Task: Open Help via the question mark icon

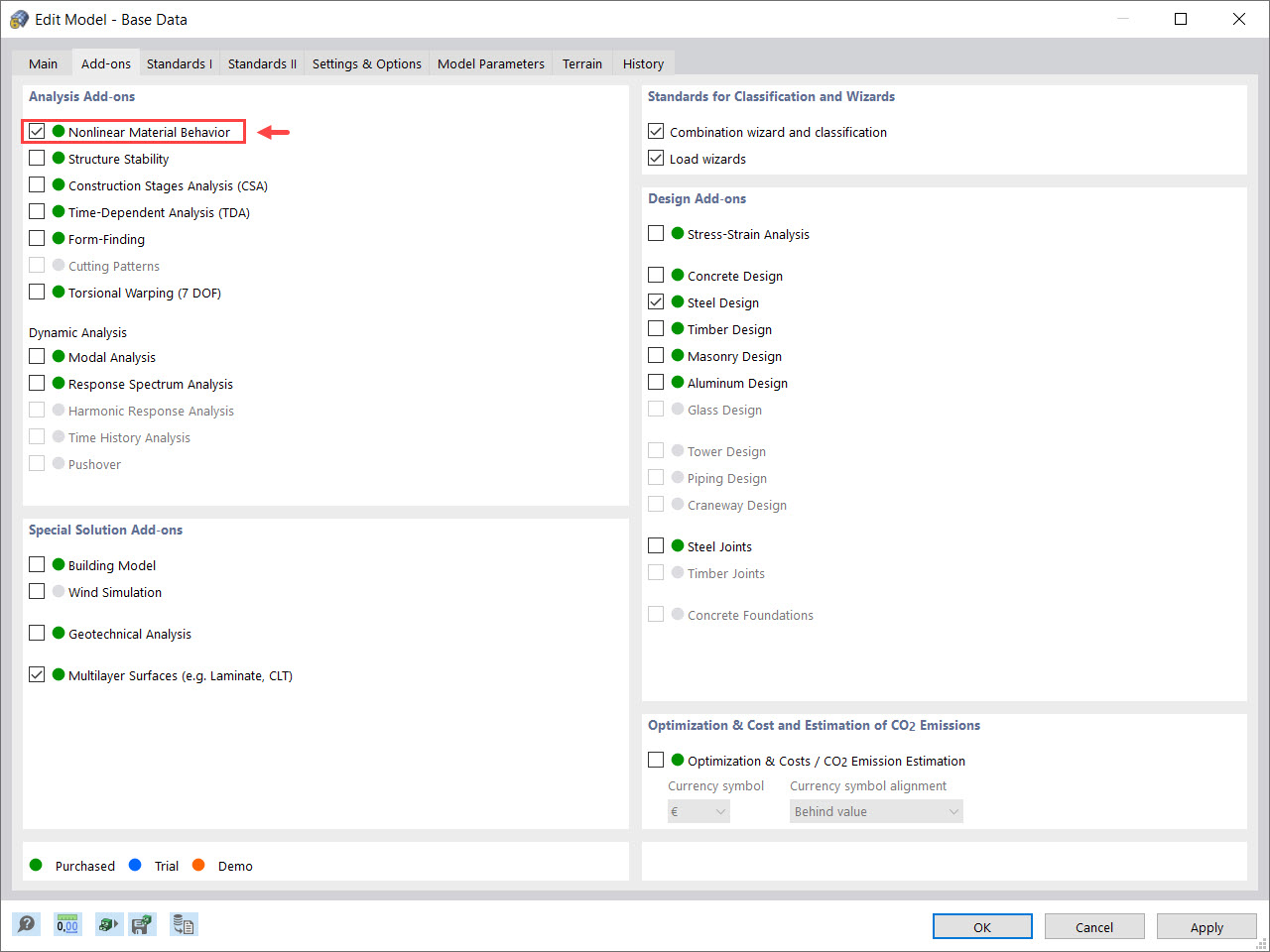Action: pos(26,923)
